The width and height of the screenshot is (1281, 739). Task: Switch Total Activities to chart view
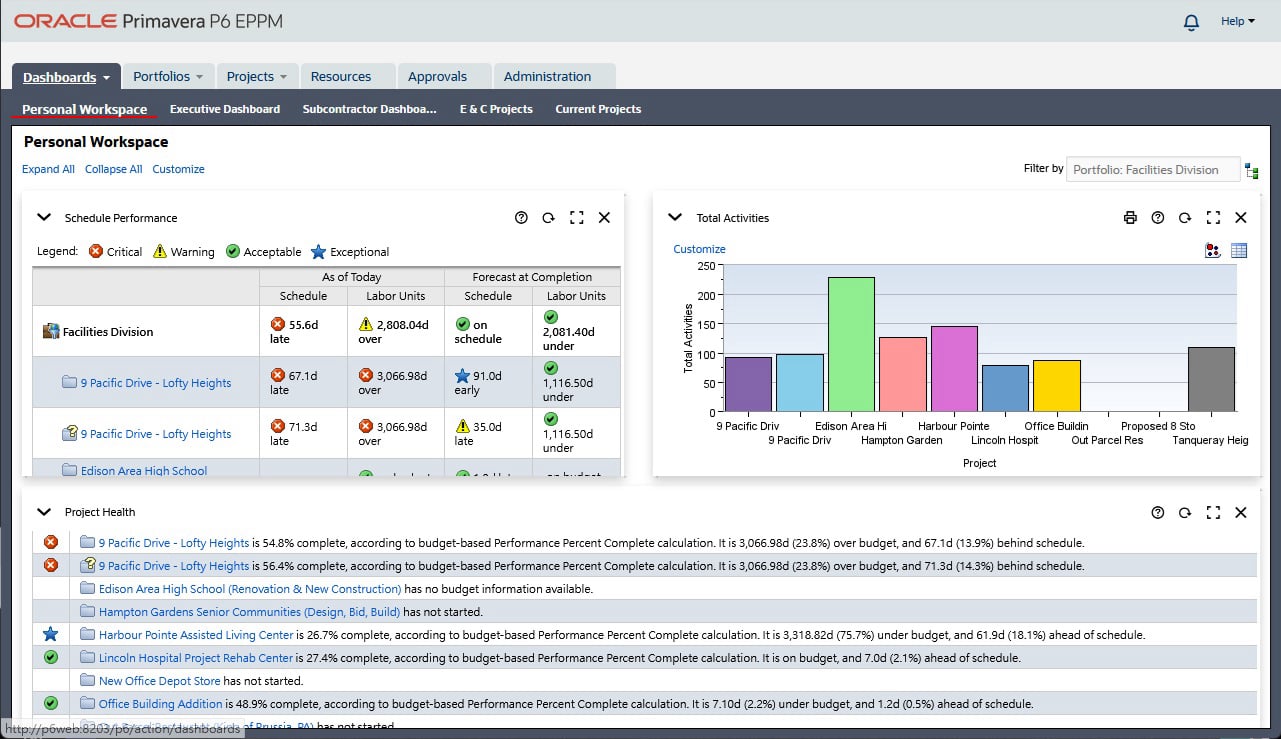pyautogui.click(x=1213, y=251)
